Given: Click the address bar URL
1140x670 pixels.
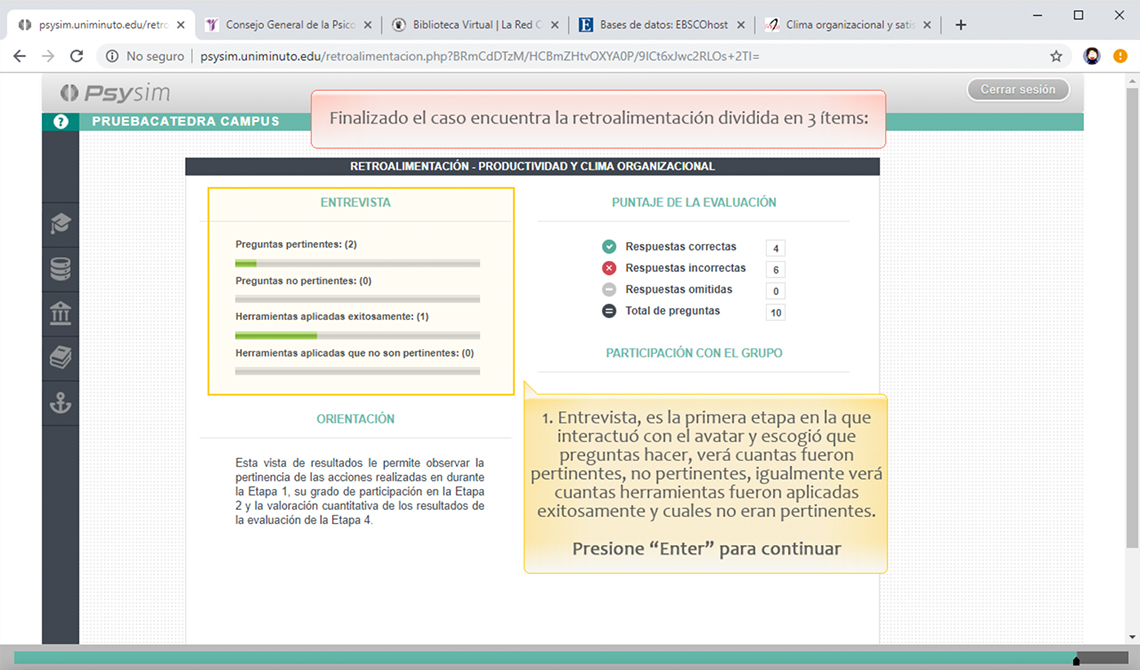Looking at the screenshot, I should pyautogui.click(x=480, y=56).
